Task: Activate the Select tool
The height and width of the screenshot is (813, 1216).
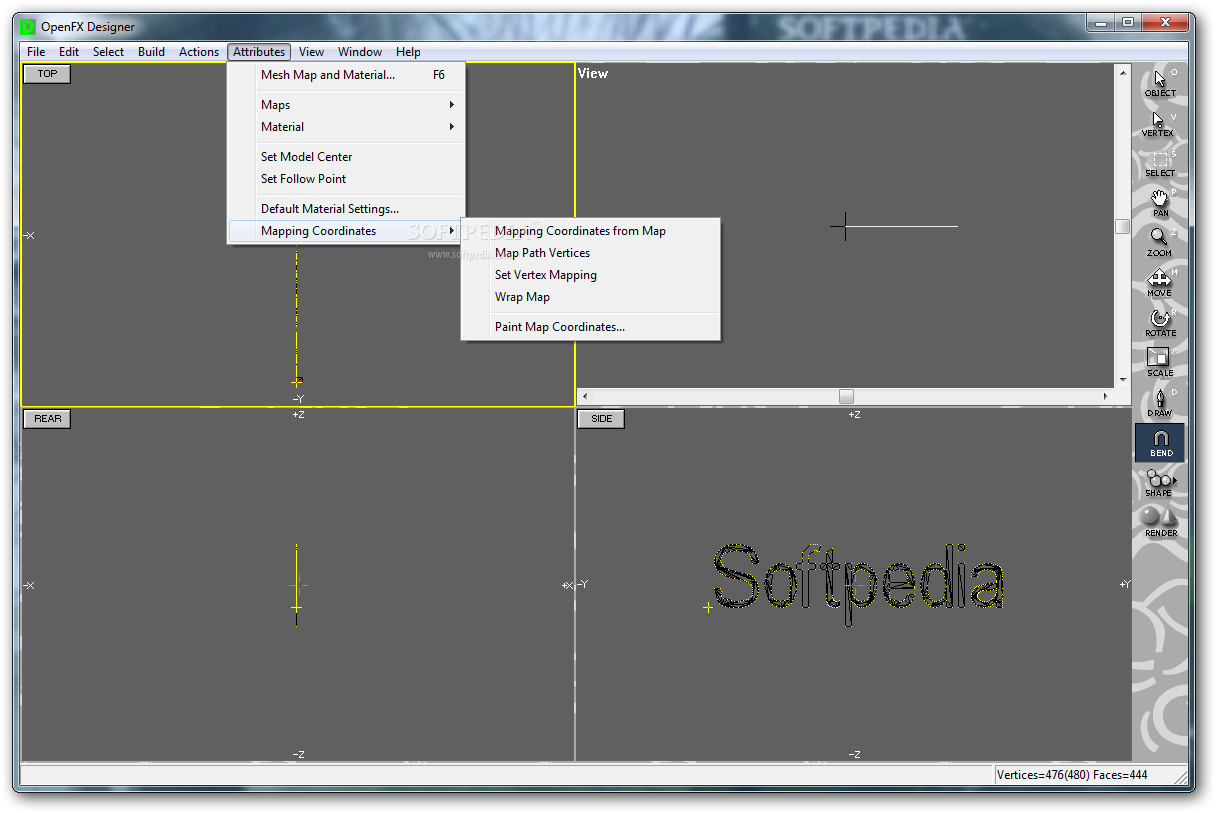Action: click(x=1160, y=162)
